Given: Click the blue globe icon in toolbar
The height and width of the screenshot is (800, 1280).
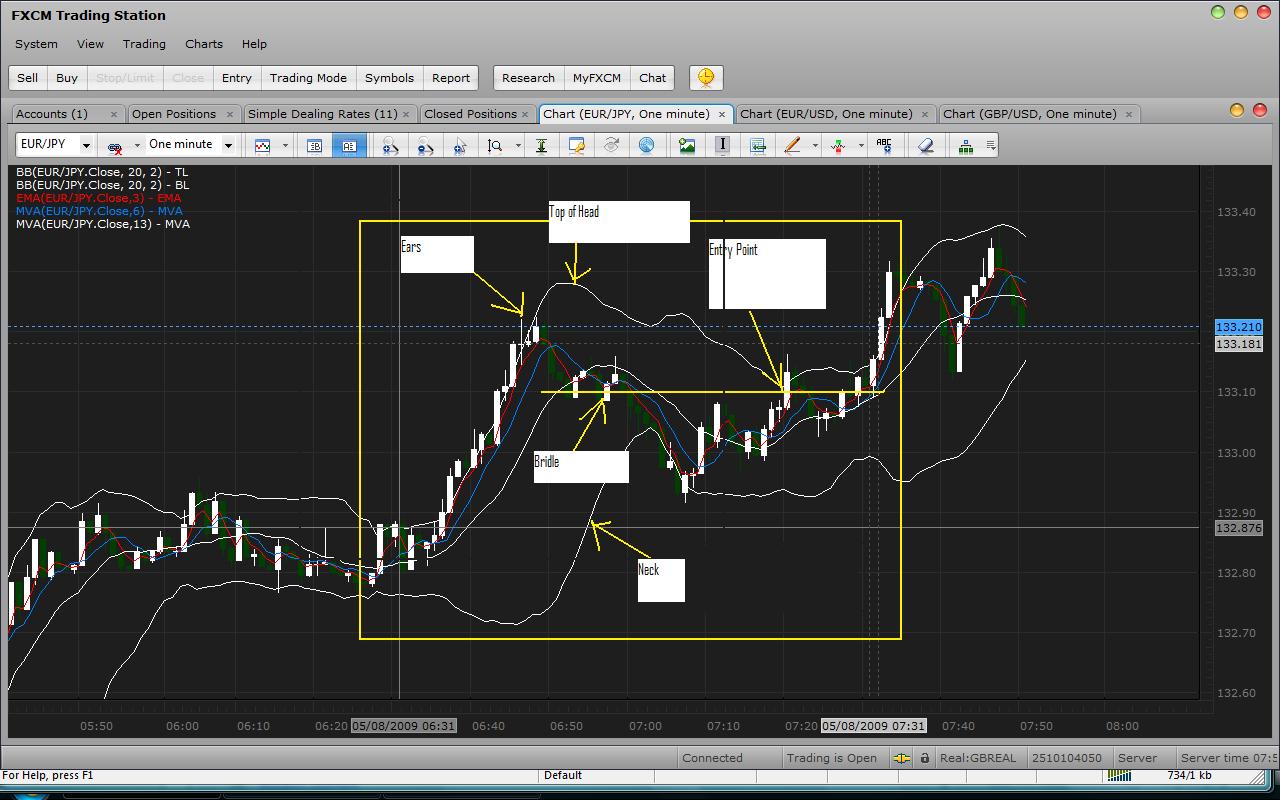Looking at the screenshot, I should [646, 146].
